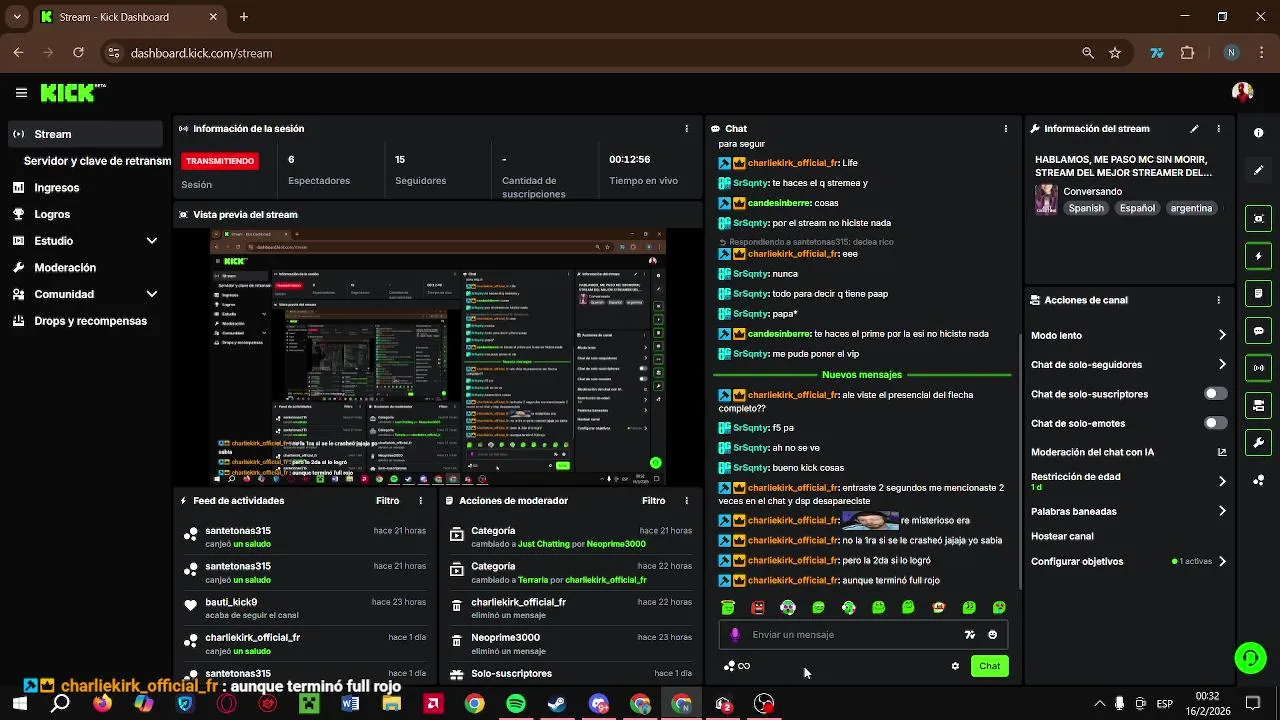Open Steam from taskbar
The width and height of the screenshot is (1280, 720).
[x=557, y=704]
